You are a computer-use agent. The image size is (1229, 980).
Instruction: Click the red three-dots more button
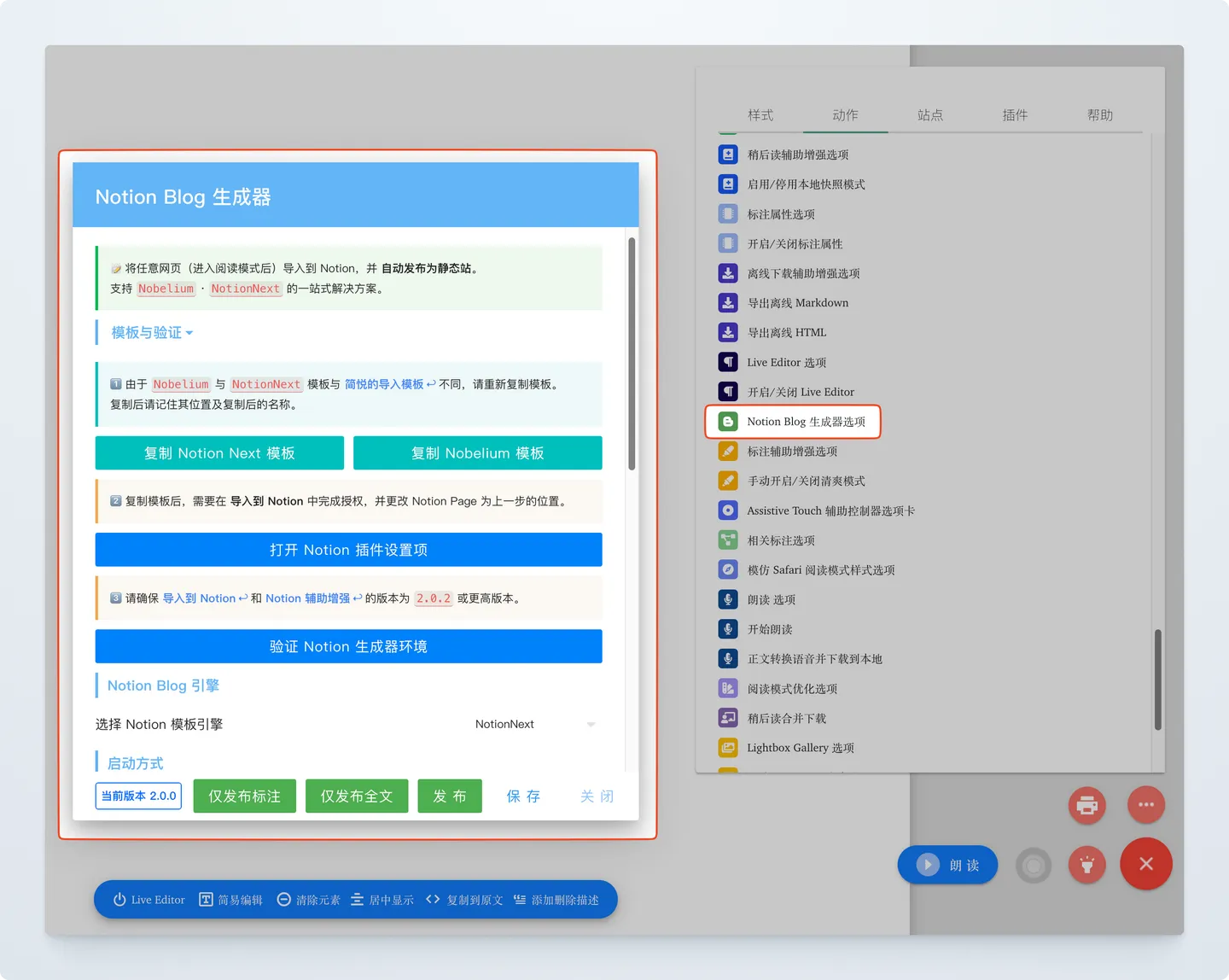pyautogui.click(x=1146, y=805)
